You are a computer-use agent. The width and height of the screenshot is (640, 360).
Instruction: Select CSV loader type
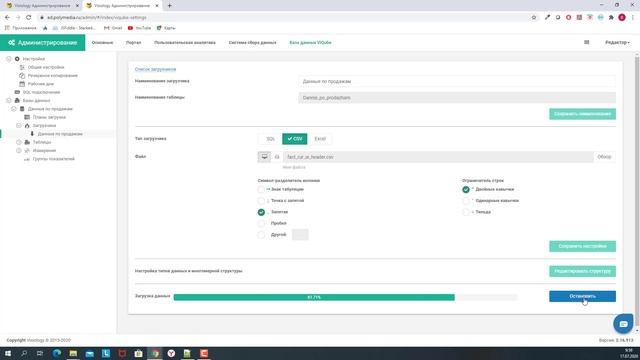pos(294,139)
